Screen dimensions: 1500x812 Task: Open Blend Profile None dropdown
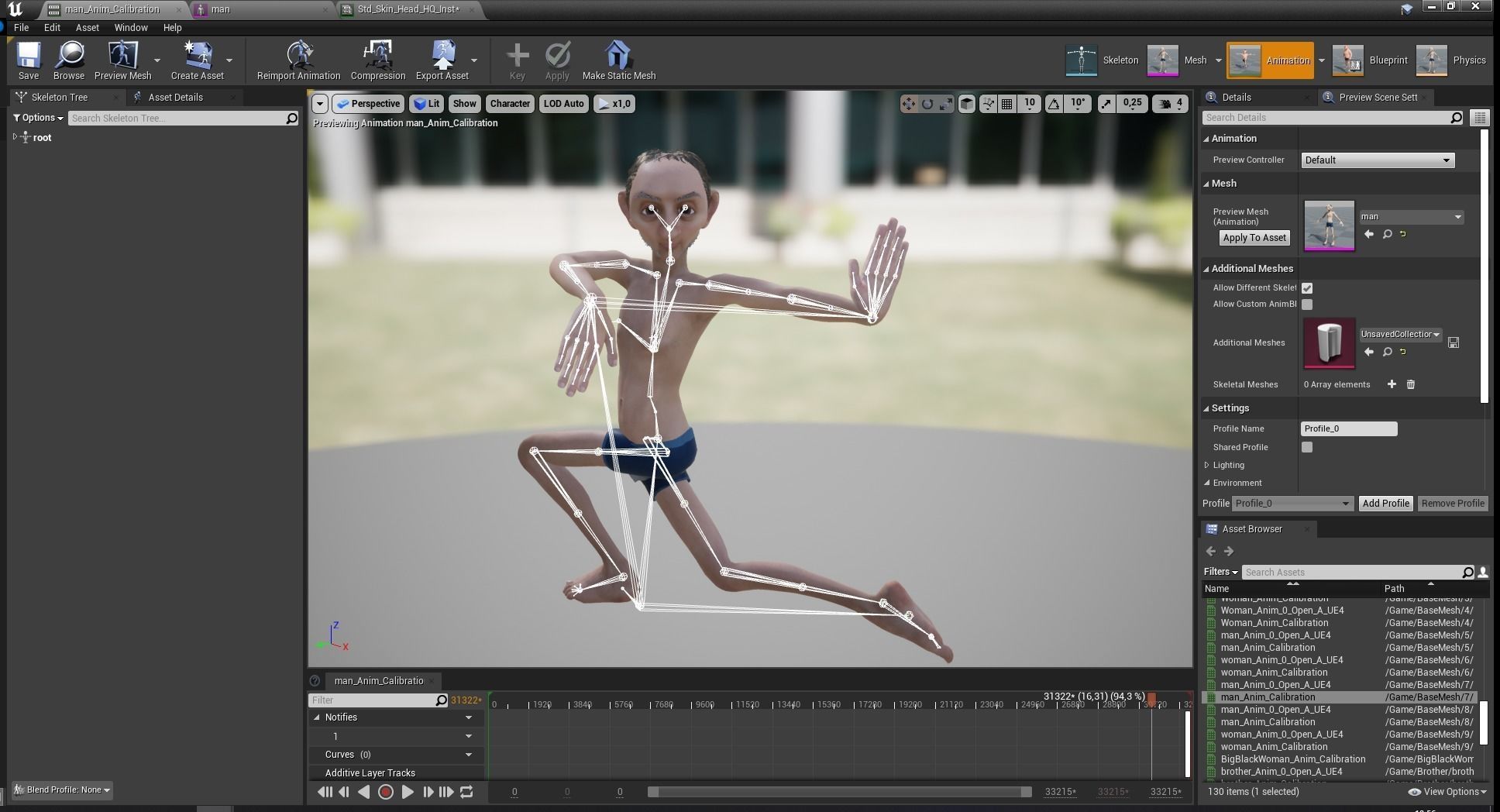tap(63, 790)
